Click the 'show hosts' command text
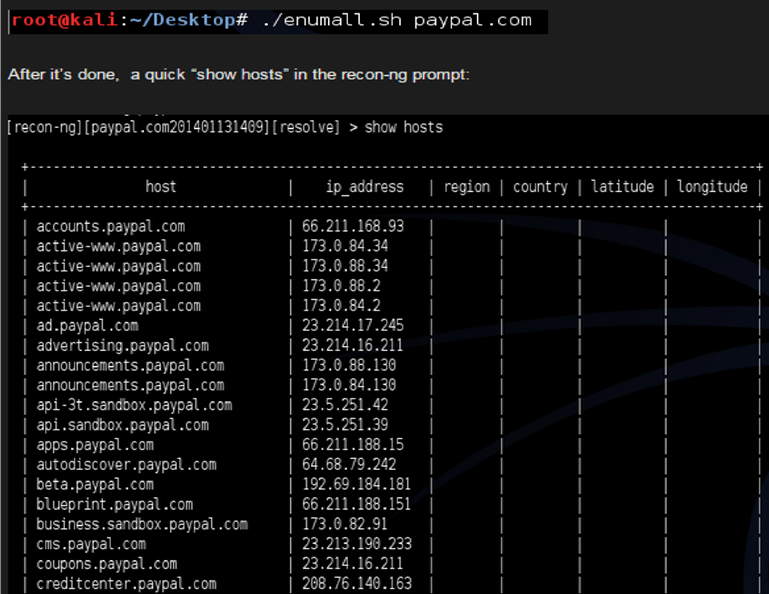The height and width of the screenshot is (594, 769). (404, 128)
